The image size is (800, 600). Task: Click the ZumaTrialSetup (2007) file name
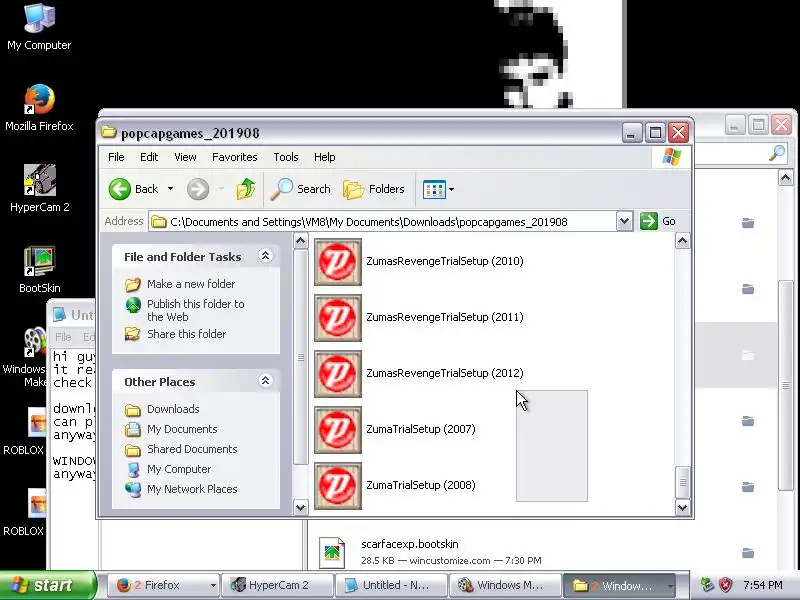tap(420, 429)
